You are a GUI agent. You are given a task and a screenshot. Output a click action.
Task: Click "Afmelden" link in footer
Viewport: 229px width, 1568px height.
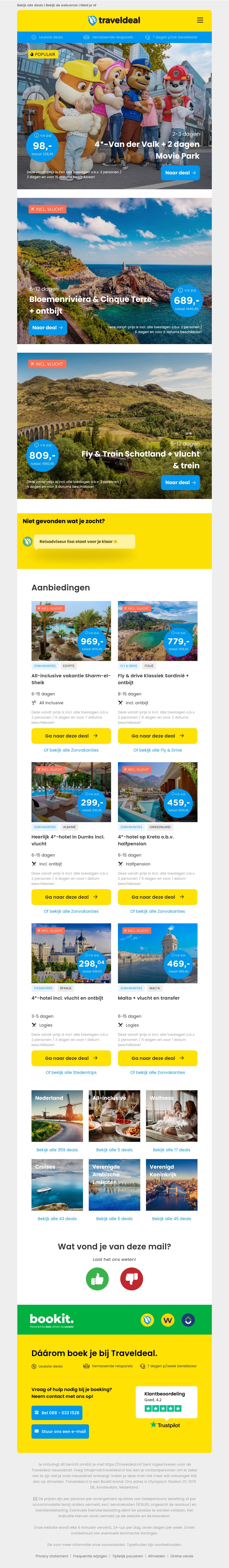[157, 1555]
